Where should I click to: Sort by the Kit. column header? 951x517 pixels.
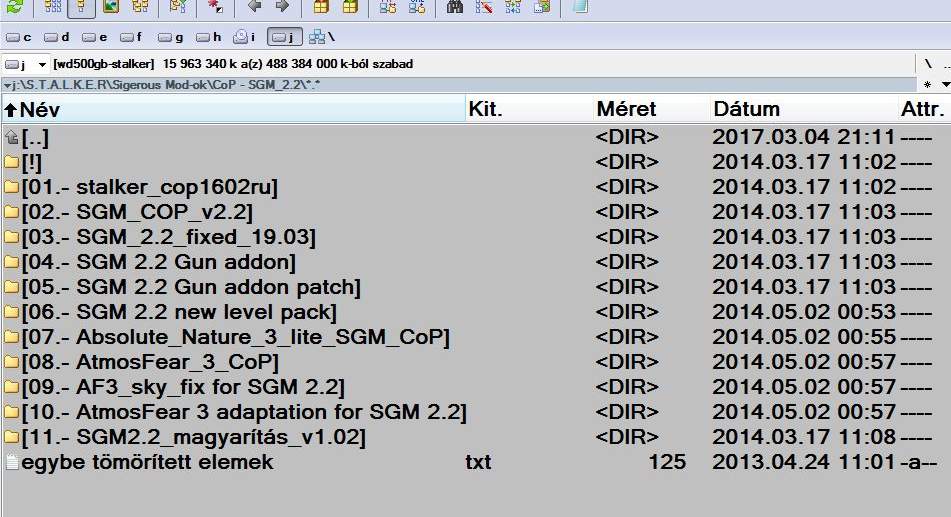tap(529, 110)
